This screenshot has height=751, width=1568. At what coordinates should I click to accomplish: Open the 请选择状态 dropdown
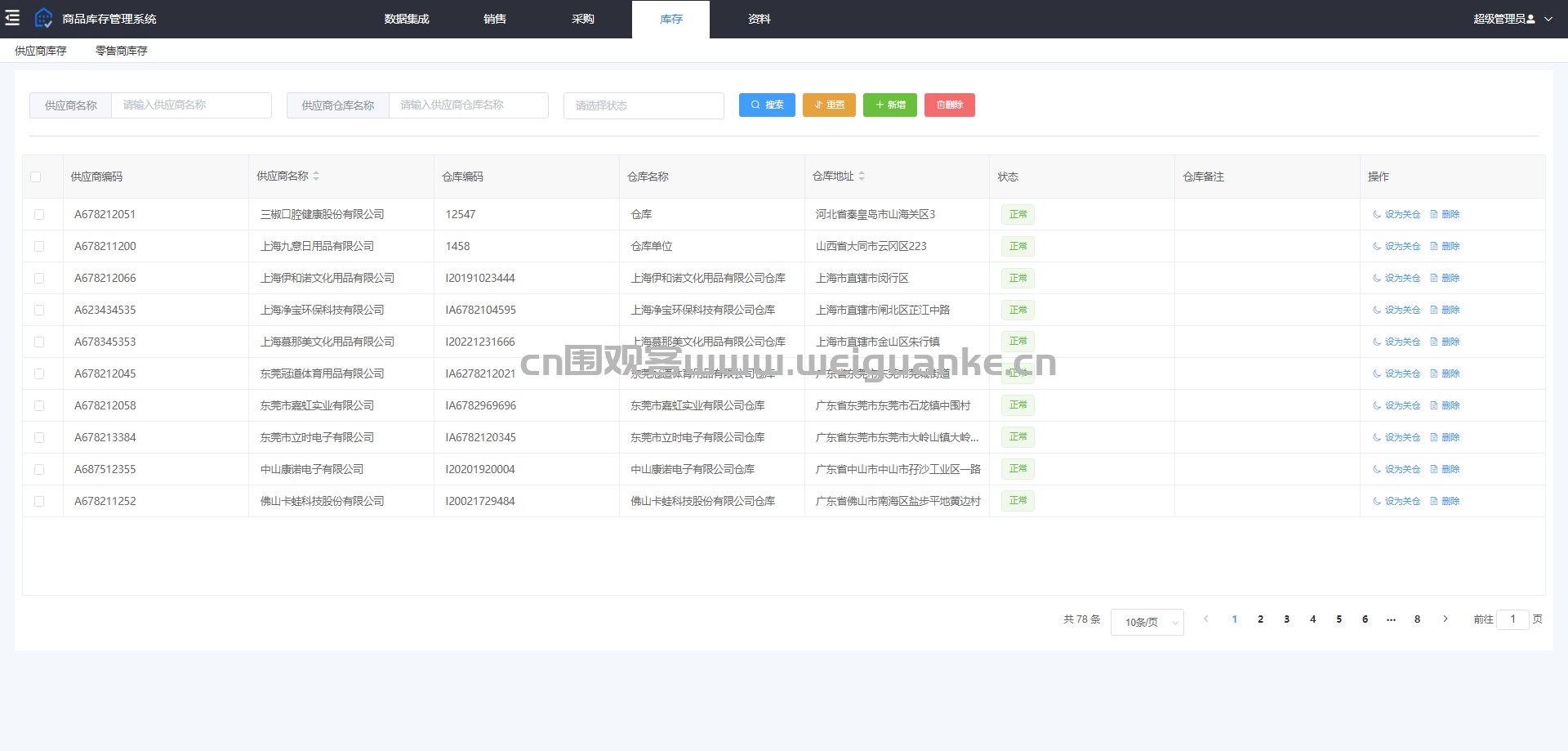pyautogui.click(x=644, y=105)
